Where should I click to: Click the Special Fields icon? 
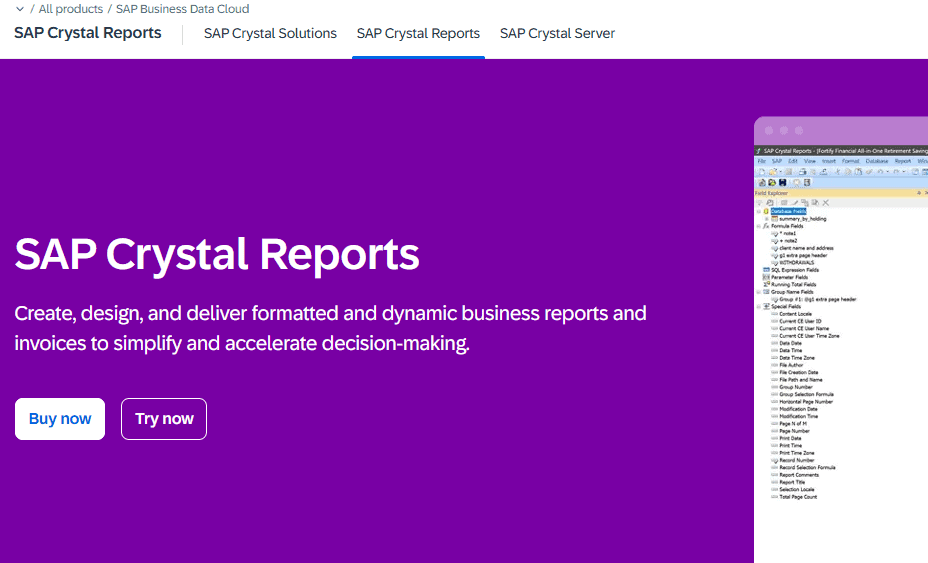click(766, 306)
